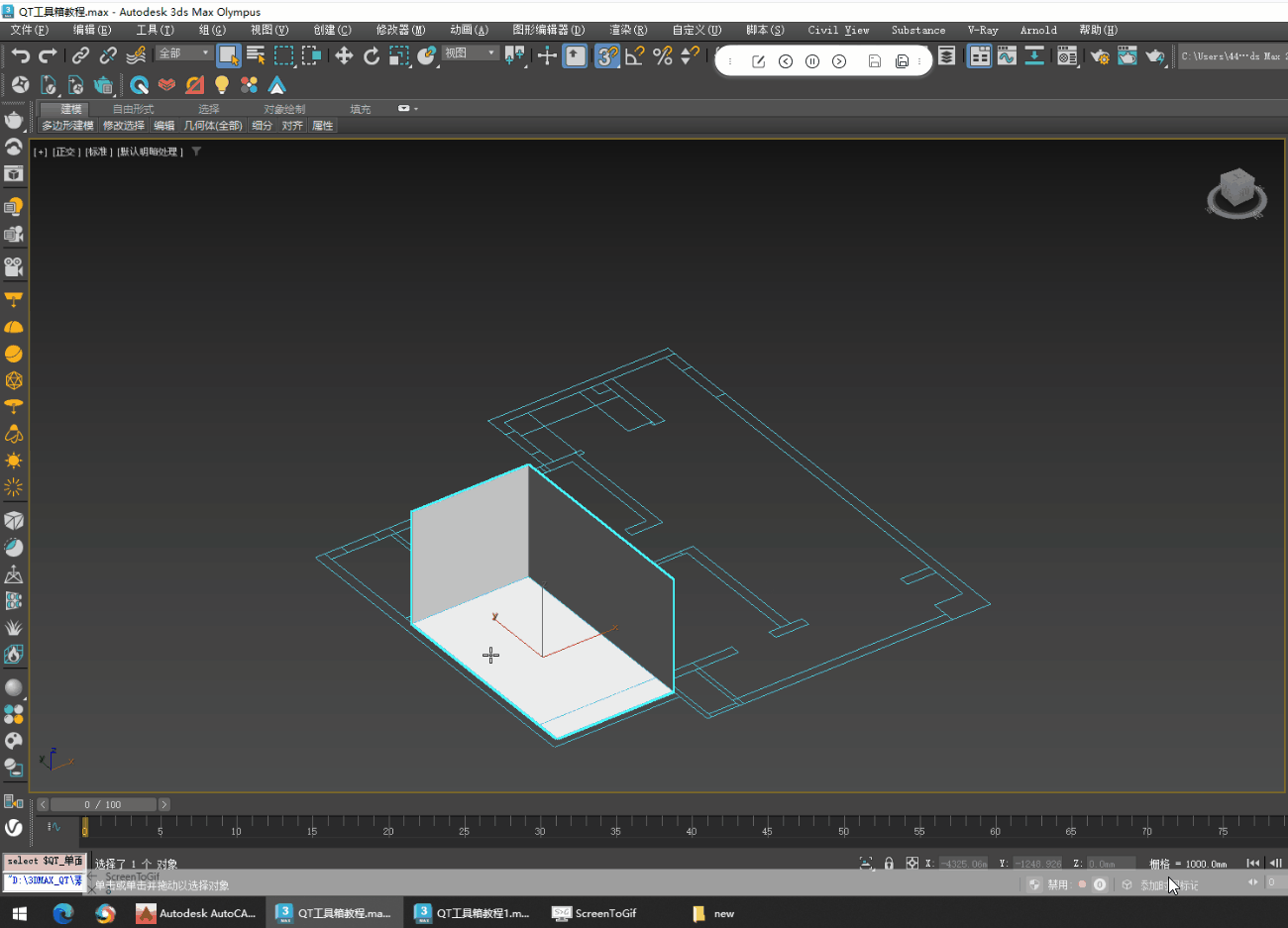1288x928 pixels.
Task: Activate the Select and Scale tool
Action: click(399, 56)
